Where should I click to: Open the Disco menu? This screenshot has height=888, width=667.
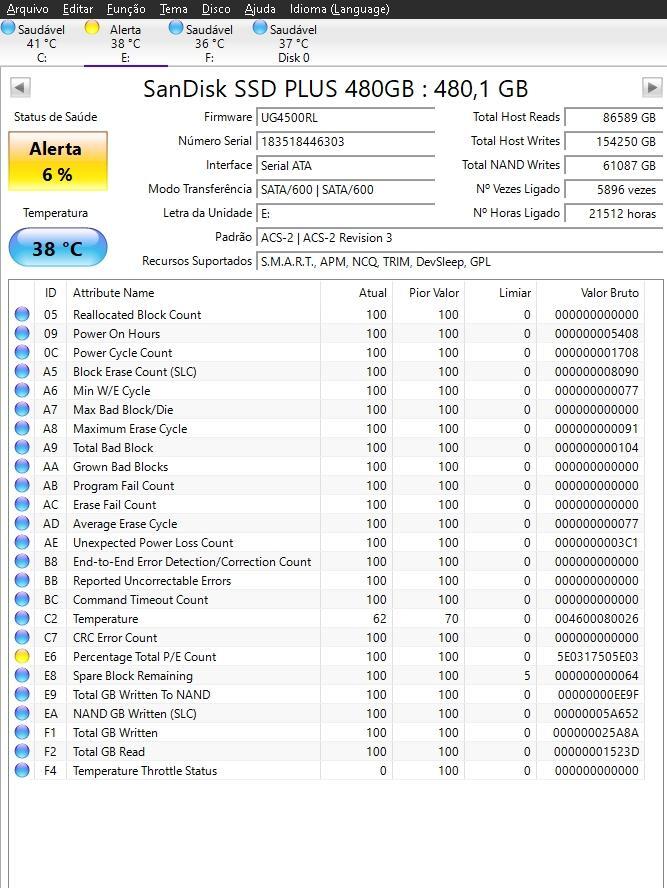click(x=216, y=9)
